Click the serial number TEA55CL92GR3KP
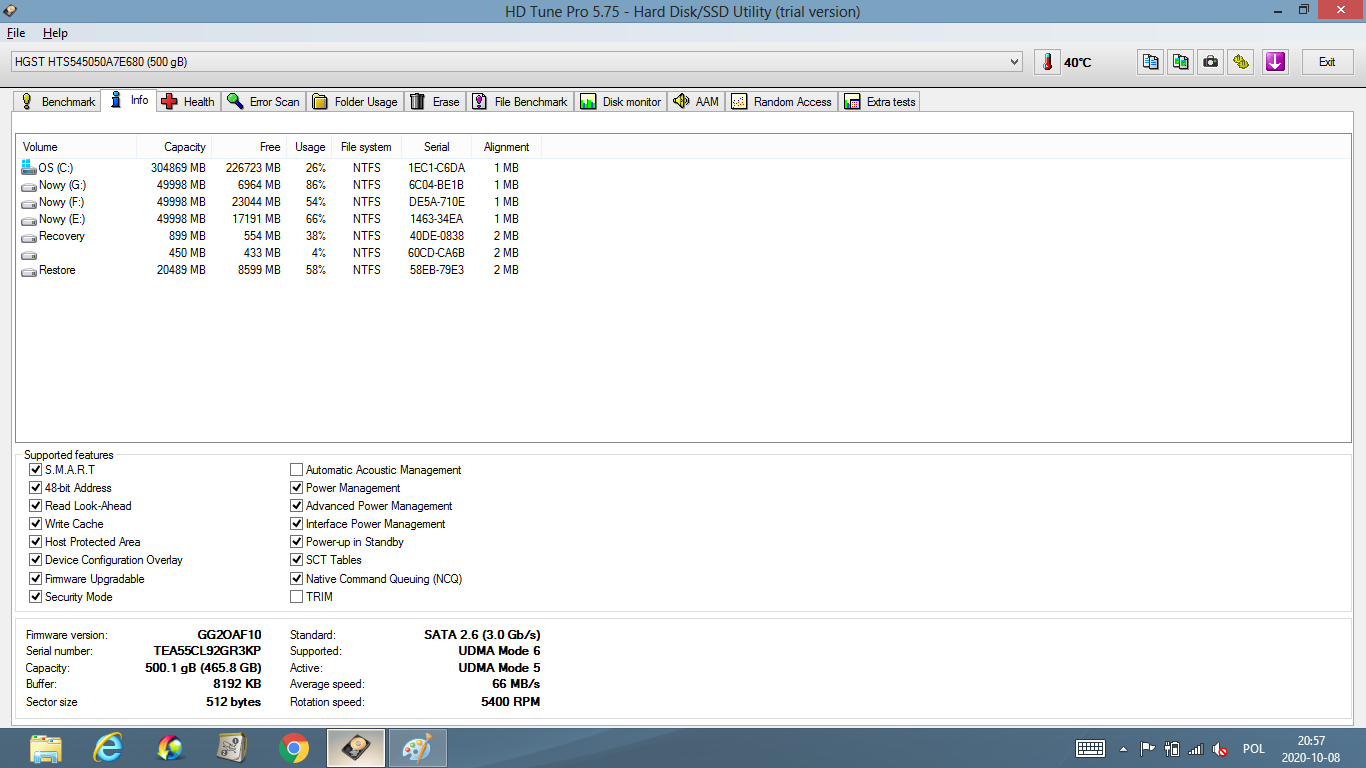This screenshot has width=1366, height=768. pos(207,651)
